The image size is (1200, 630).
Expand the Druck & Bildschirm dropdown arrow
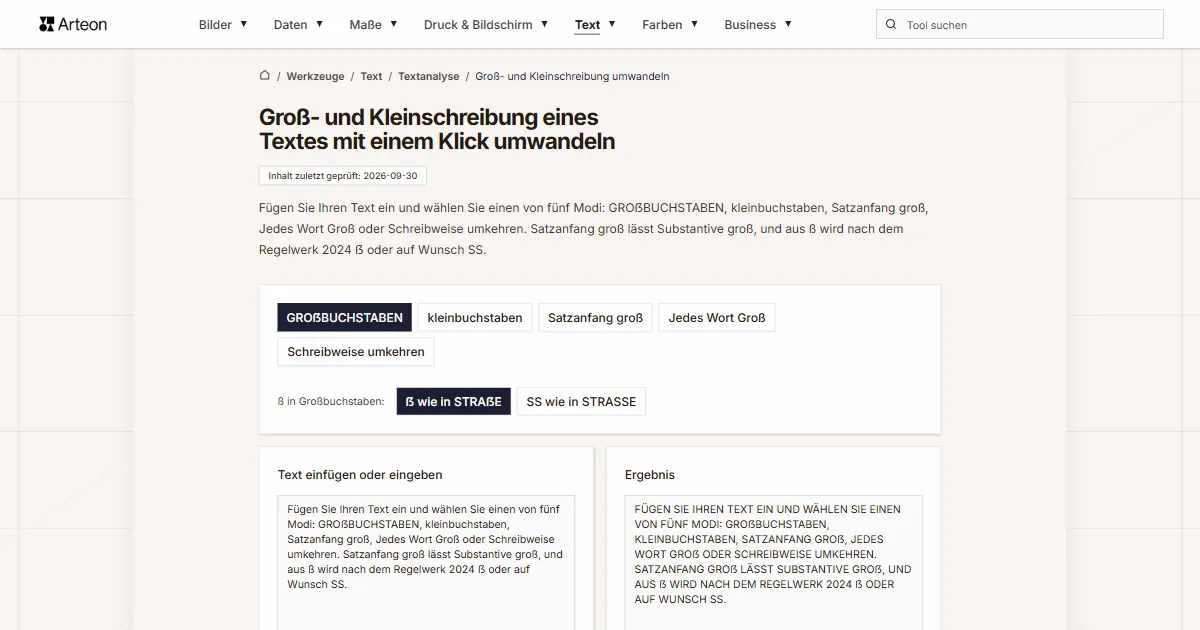coord(544,24)
